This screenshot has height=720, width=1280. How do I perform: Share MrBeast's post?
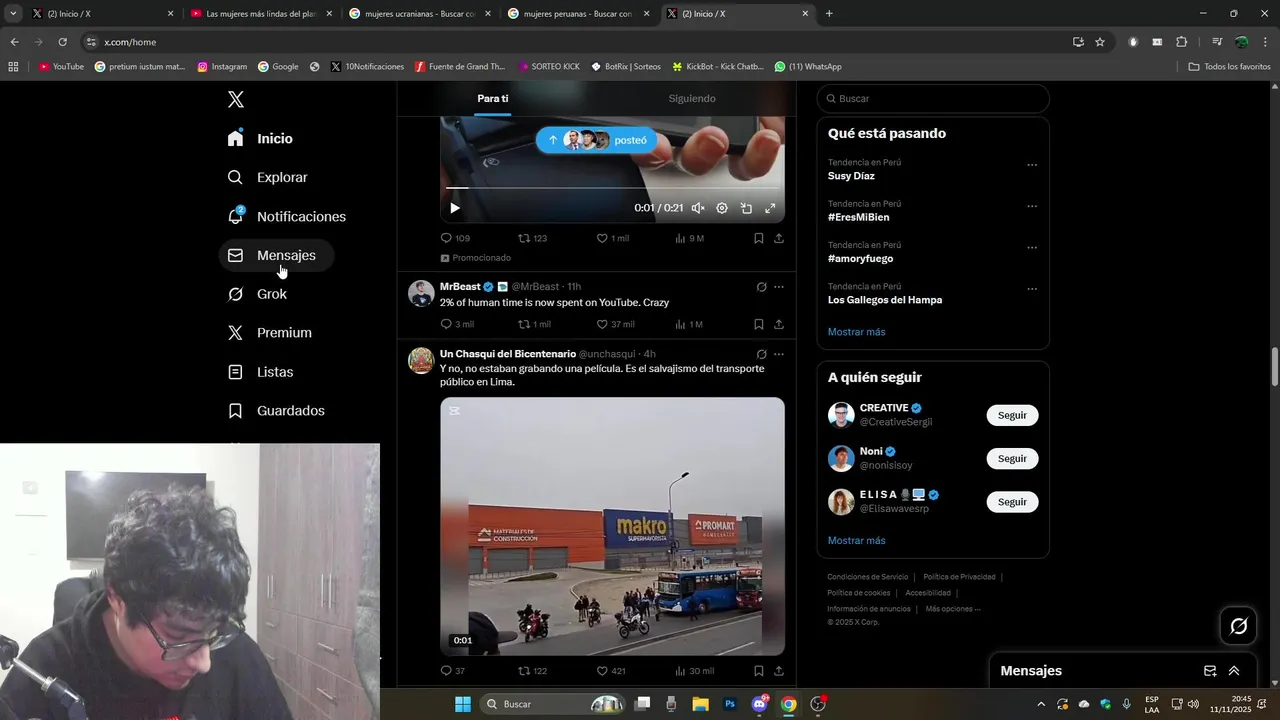(x=779, y=324)
